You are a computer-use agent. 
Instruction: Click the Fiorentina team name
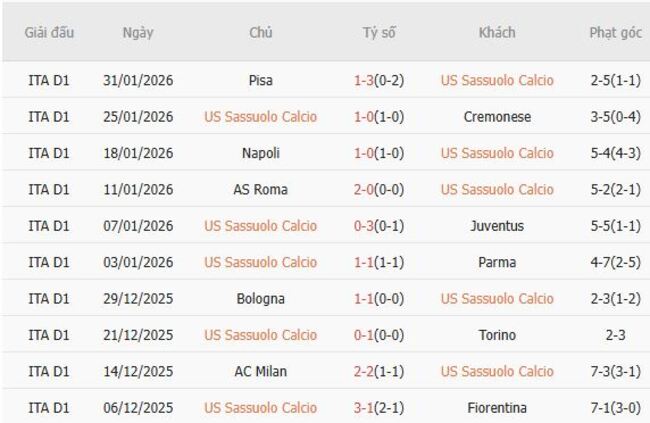(x=497, y=407)
